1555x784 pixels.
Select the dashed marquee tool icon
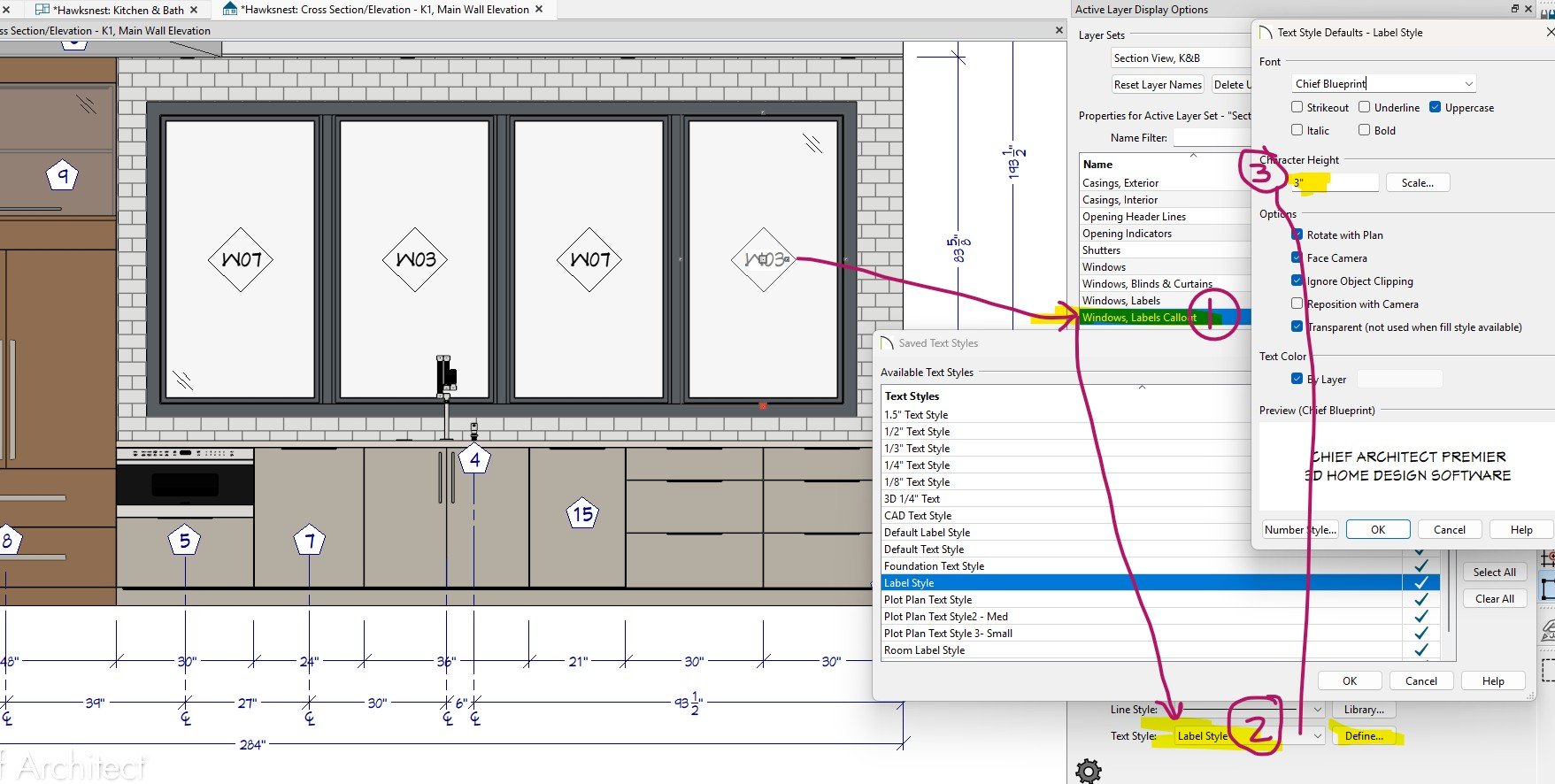coord(1548,668)
